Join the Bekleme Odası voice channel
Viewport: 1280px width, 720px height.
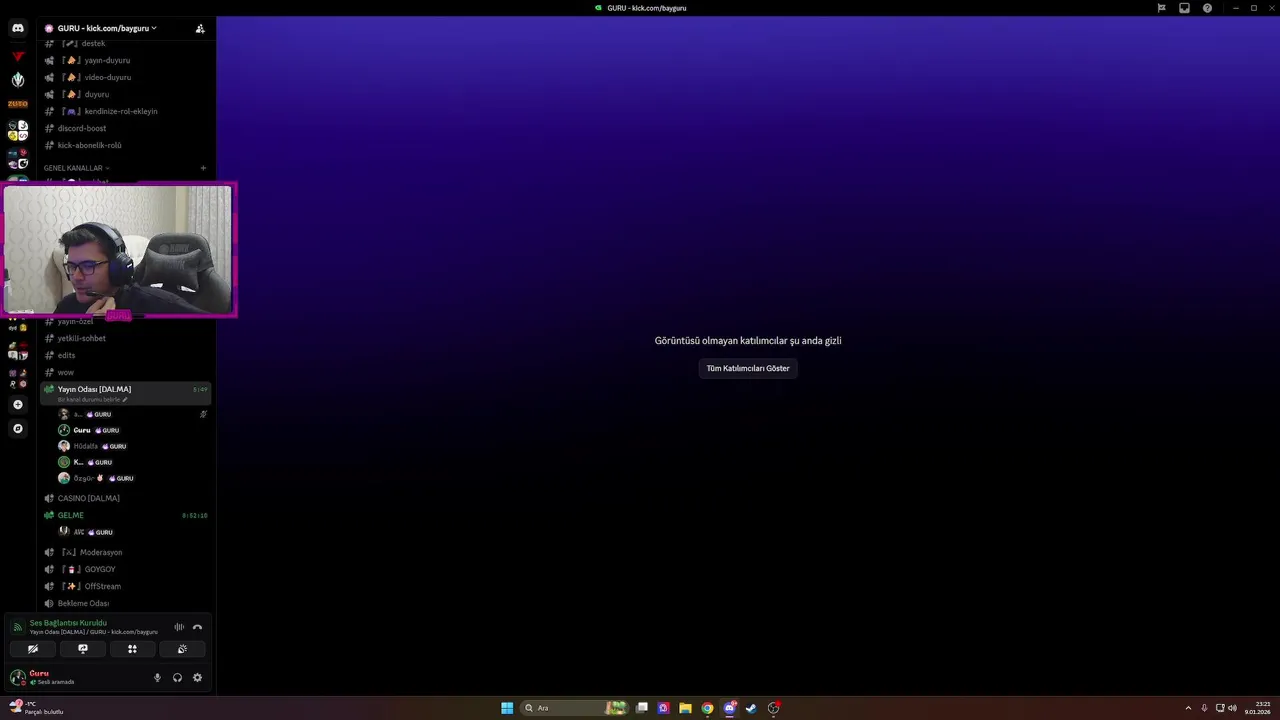pyautogui.click(x=125, y=603)
